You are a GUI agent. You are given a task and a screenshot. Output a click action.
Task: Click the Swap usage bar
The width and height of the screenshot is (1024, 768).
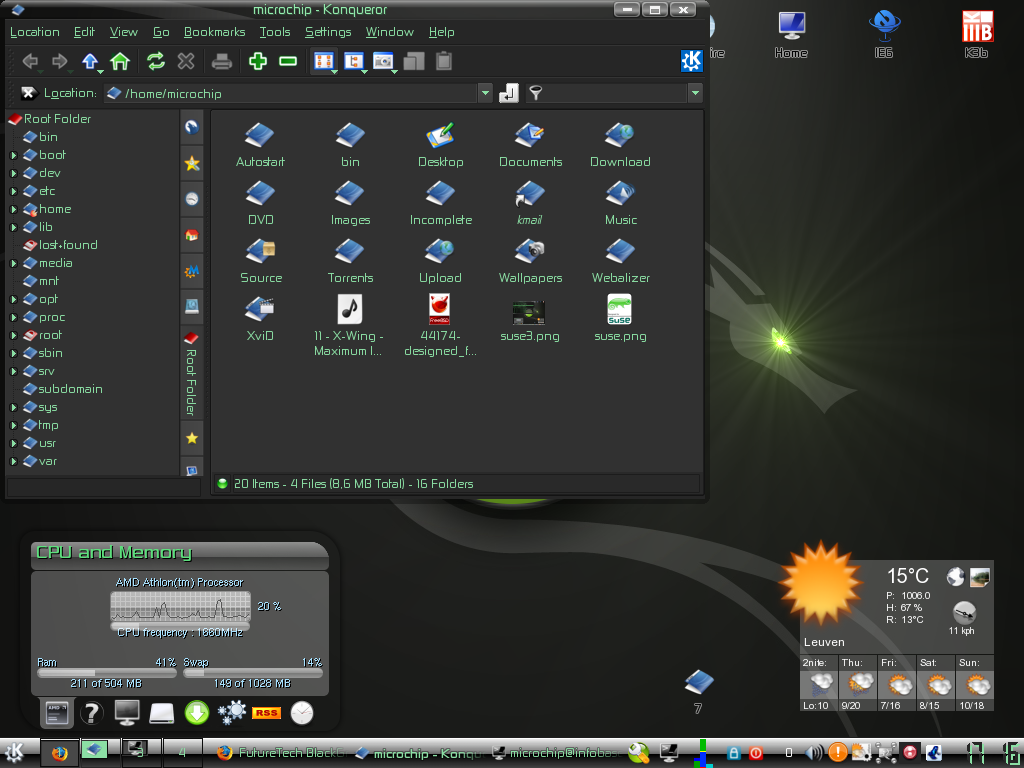(253, 673)
